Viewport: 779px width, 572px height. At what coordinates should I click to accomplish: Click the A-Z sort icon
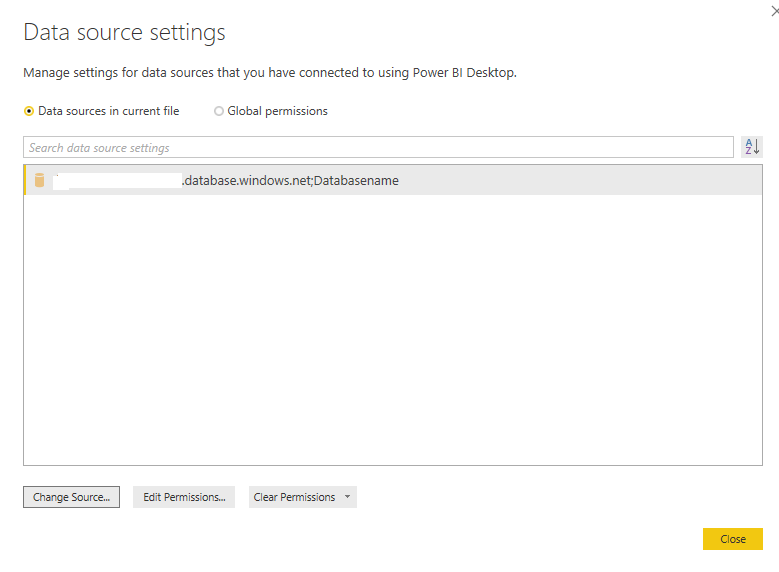click(x=752, y=147)
